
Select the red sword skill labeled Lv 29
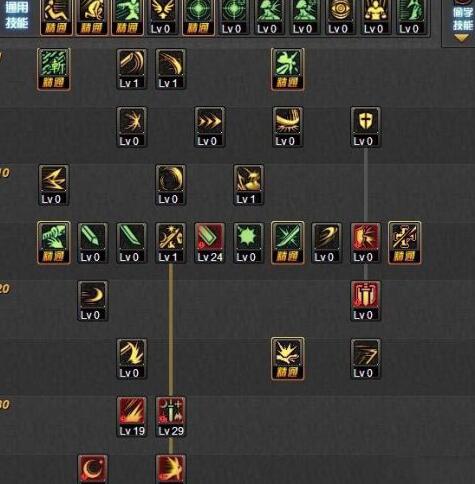(x=171, y=417)
